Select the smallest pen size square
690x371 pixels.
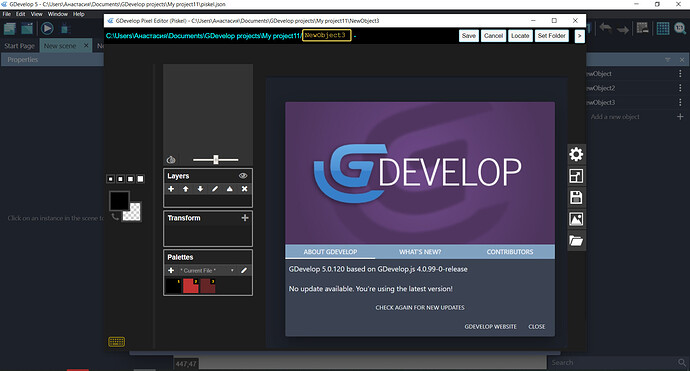(110, 179)
